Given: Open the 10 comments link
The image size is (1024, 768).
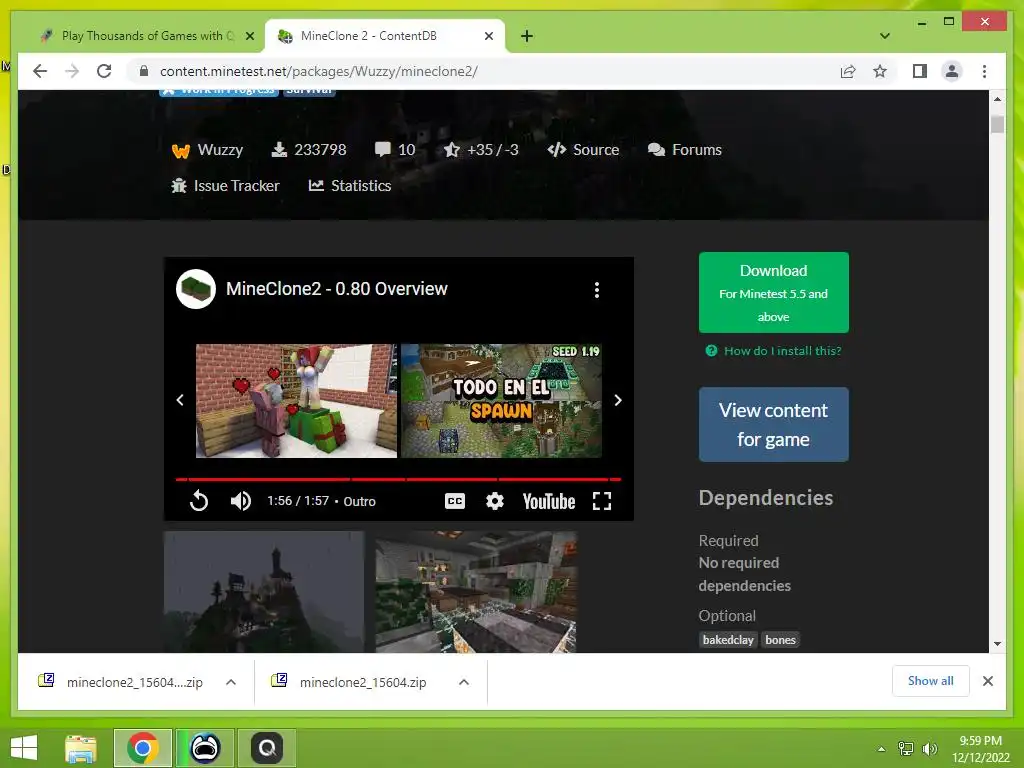Looking at the screenshot, I should point(395,150).
